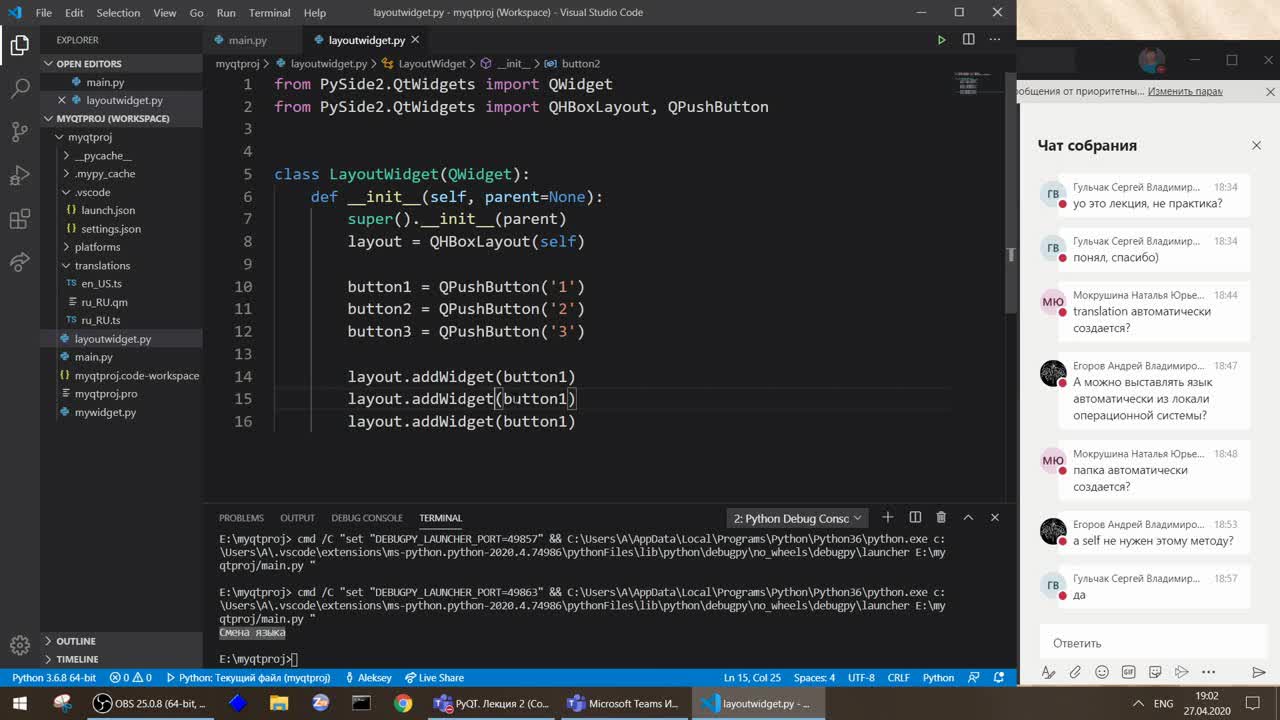
Task: Open the Run and Debug view
Action: (19, 176)
